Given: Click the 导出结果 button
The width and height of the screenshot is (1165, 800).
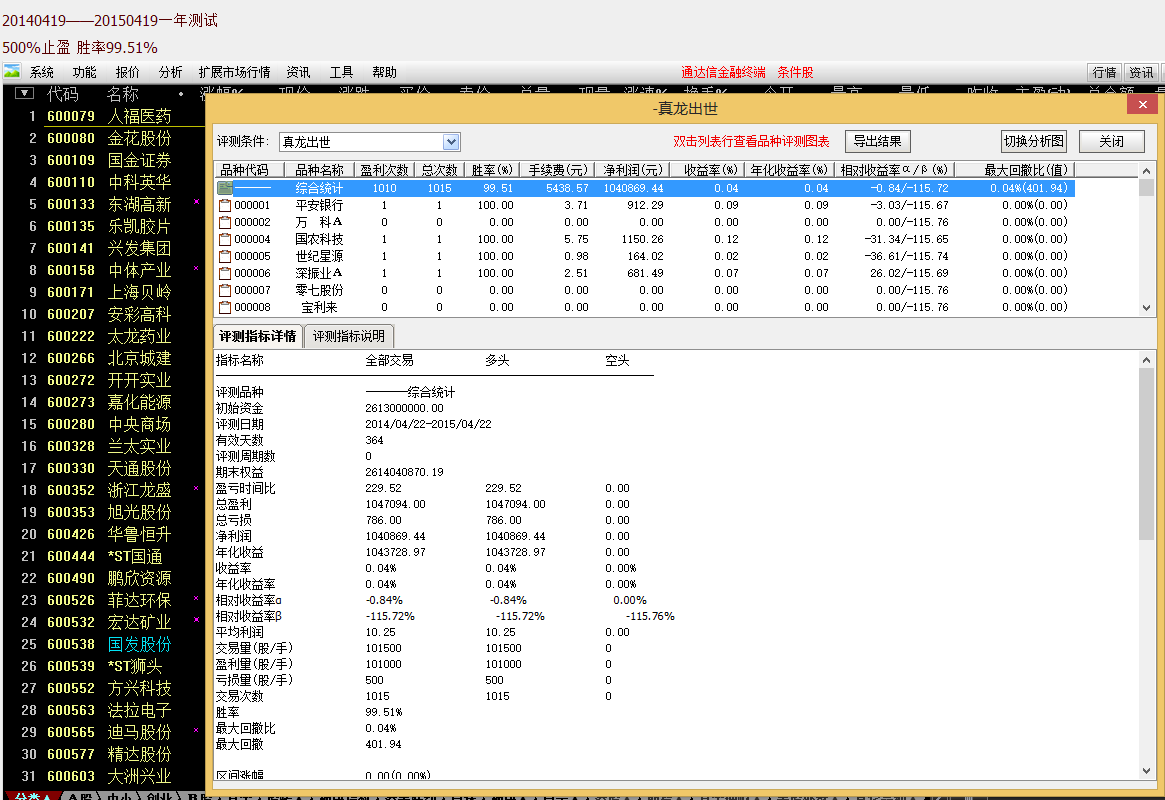Looking at the screenshot, I should pos(877,141).
